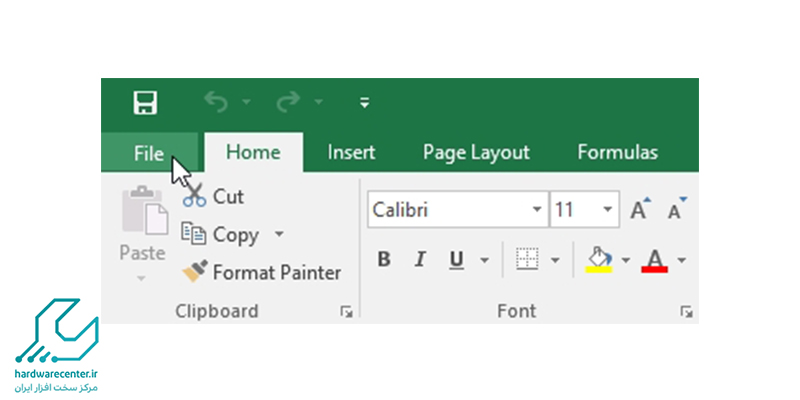800x400 pixels.
Task: Expand the Fill Color dropdown arrow
Action: (x=626, y=261)
